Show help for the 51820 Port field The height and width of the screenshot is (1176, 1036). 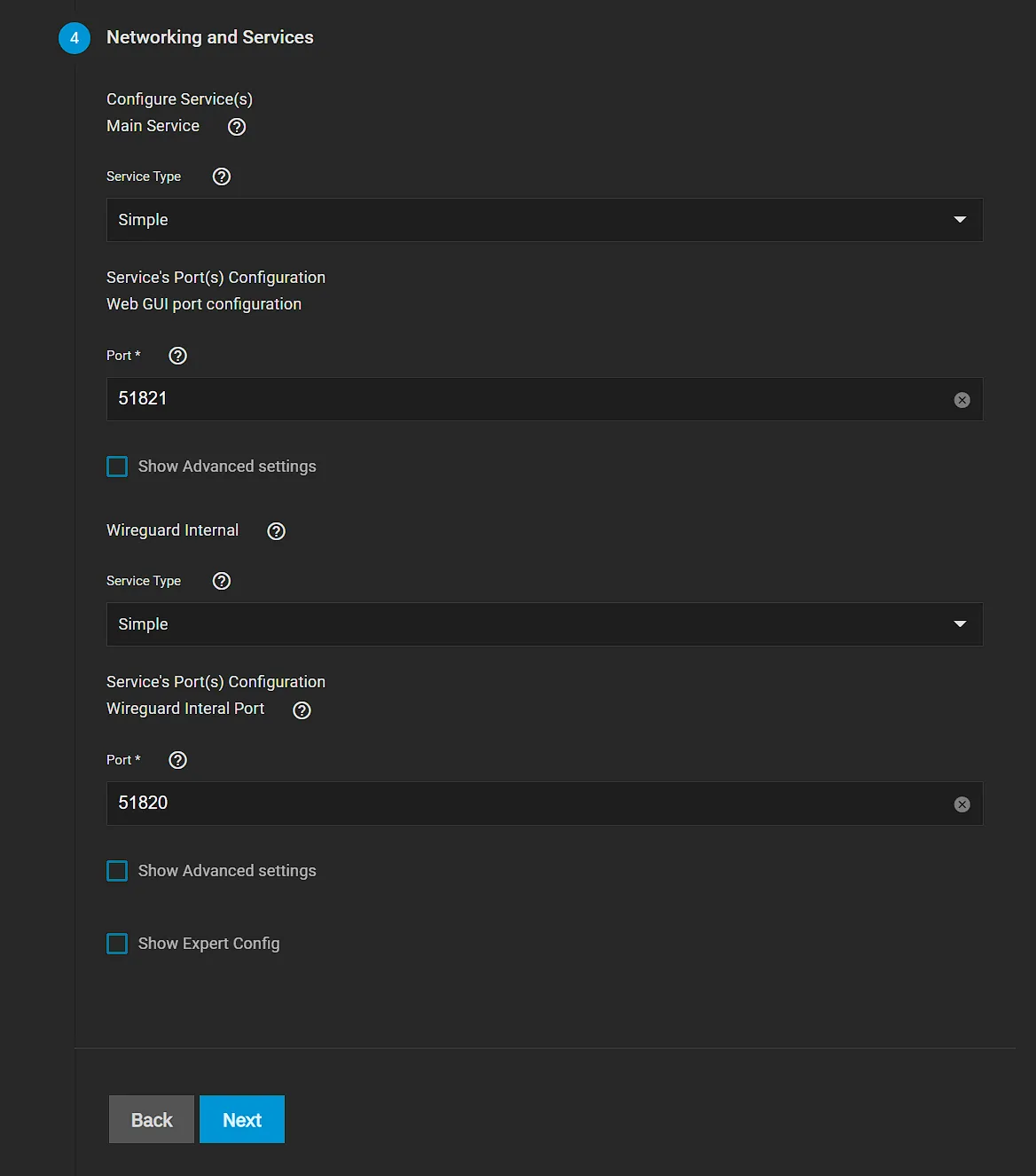pos(177,760)
